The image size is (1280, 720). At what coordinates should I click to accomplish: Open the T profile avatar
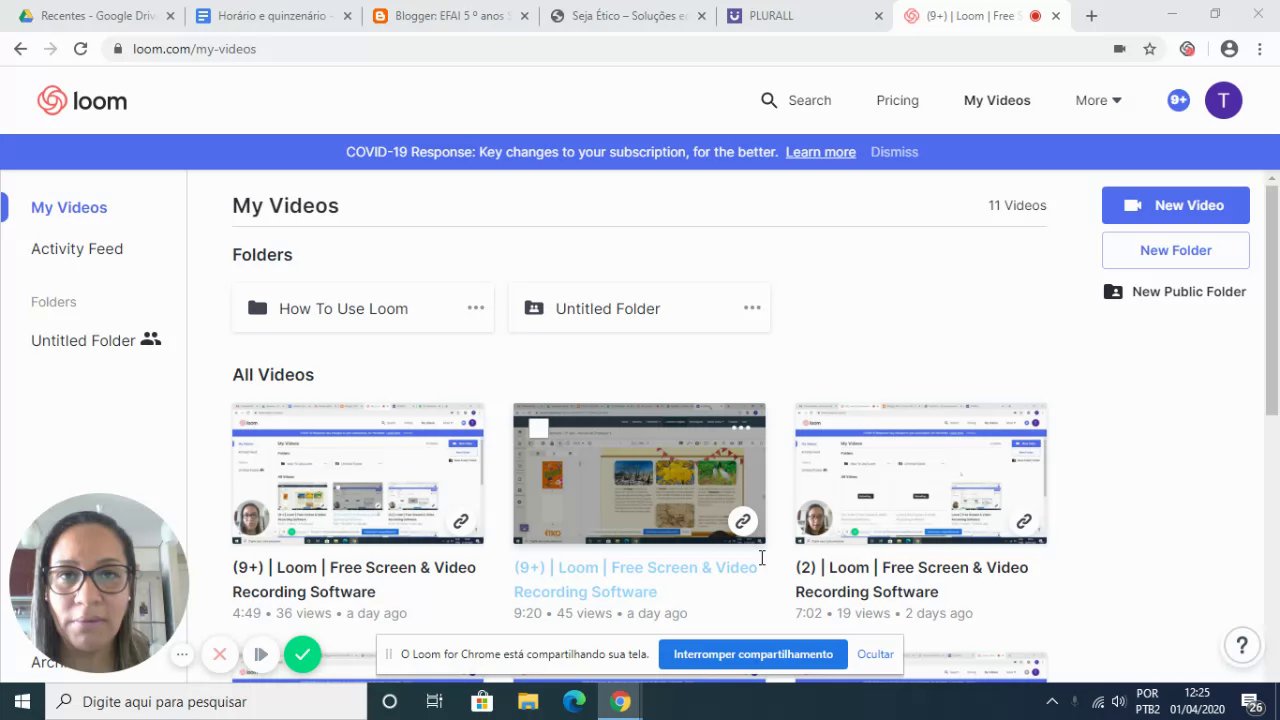(1223, 100)
